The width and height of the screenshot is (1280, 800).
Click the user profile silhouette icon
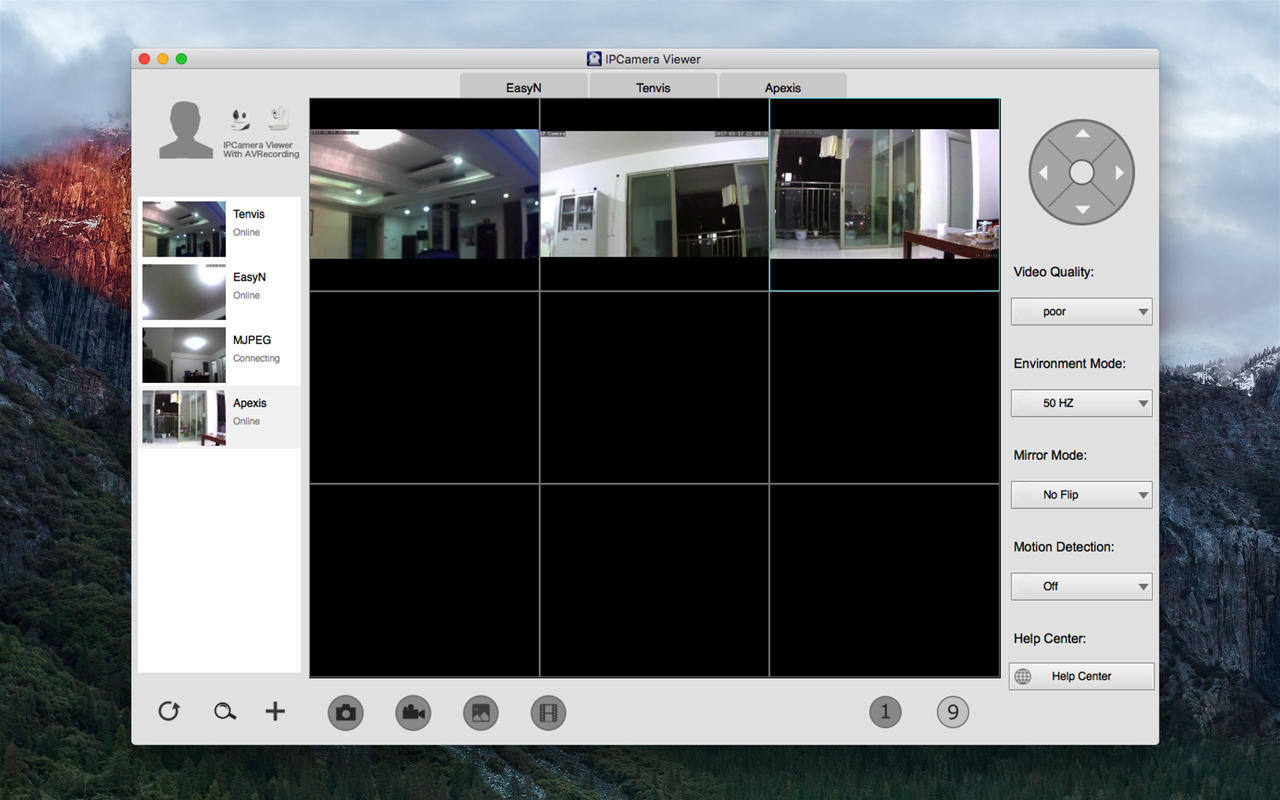[186, 130]
